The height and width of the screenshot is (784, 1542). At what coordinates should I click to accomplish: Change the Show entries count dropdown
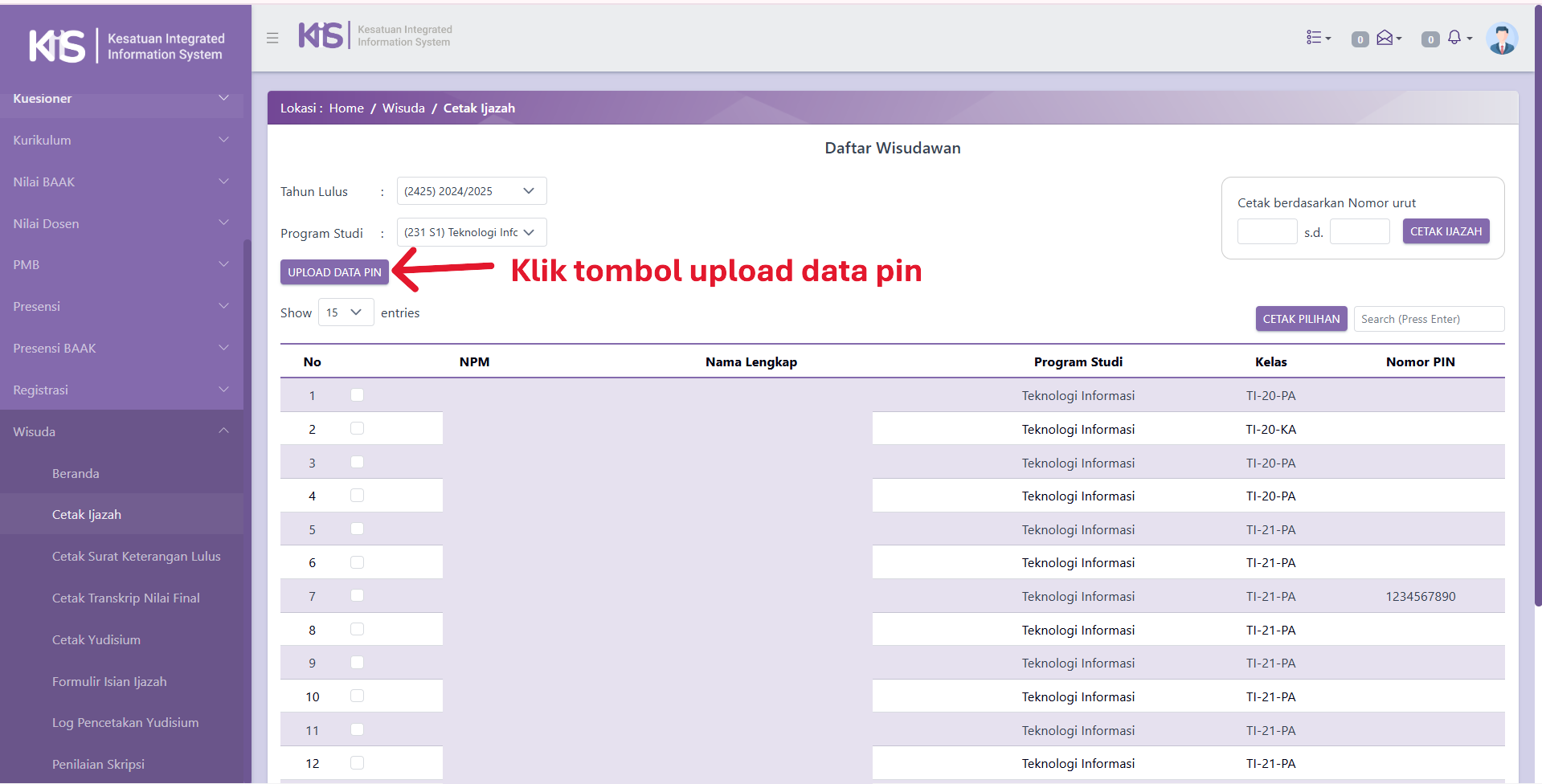click(346, 312)
